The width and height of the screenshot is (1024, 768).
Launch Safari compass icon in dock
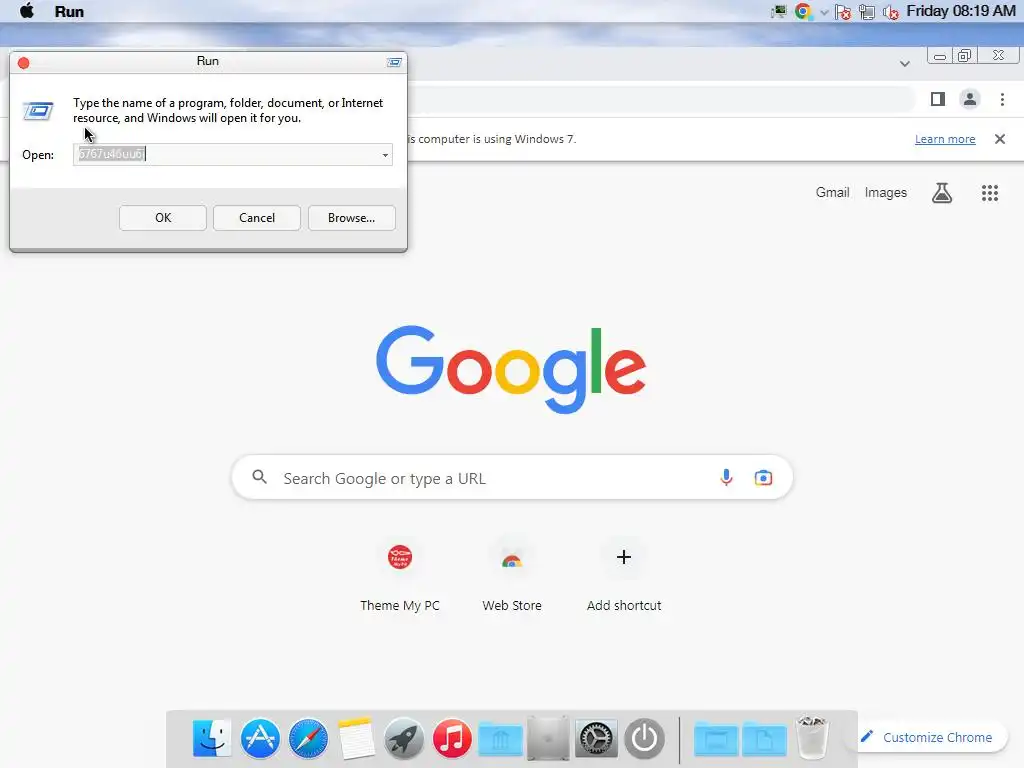click(x=308, y=739)
